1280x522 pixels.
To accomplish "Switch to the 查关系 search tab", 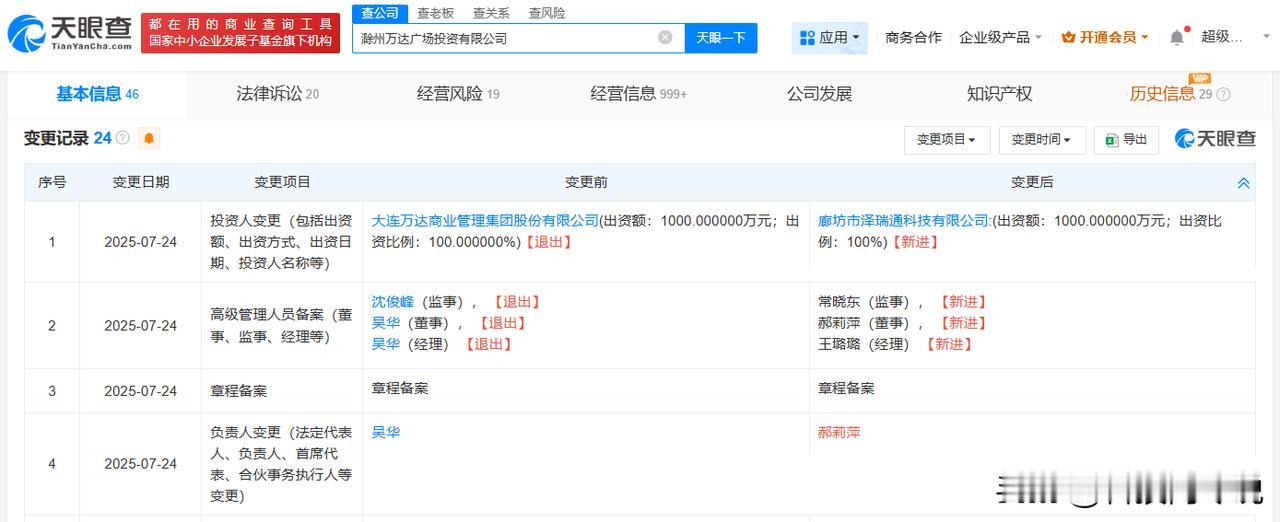I will click(491, 13).
